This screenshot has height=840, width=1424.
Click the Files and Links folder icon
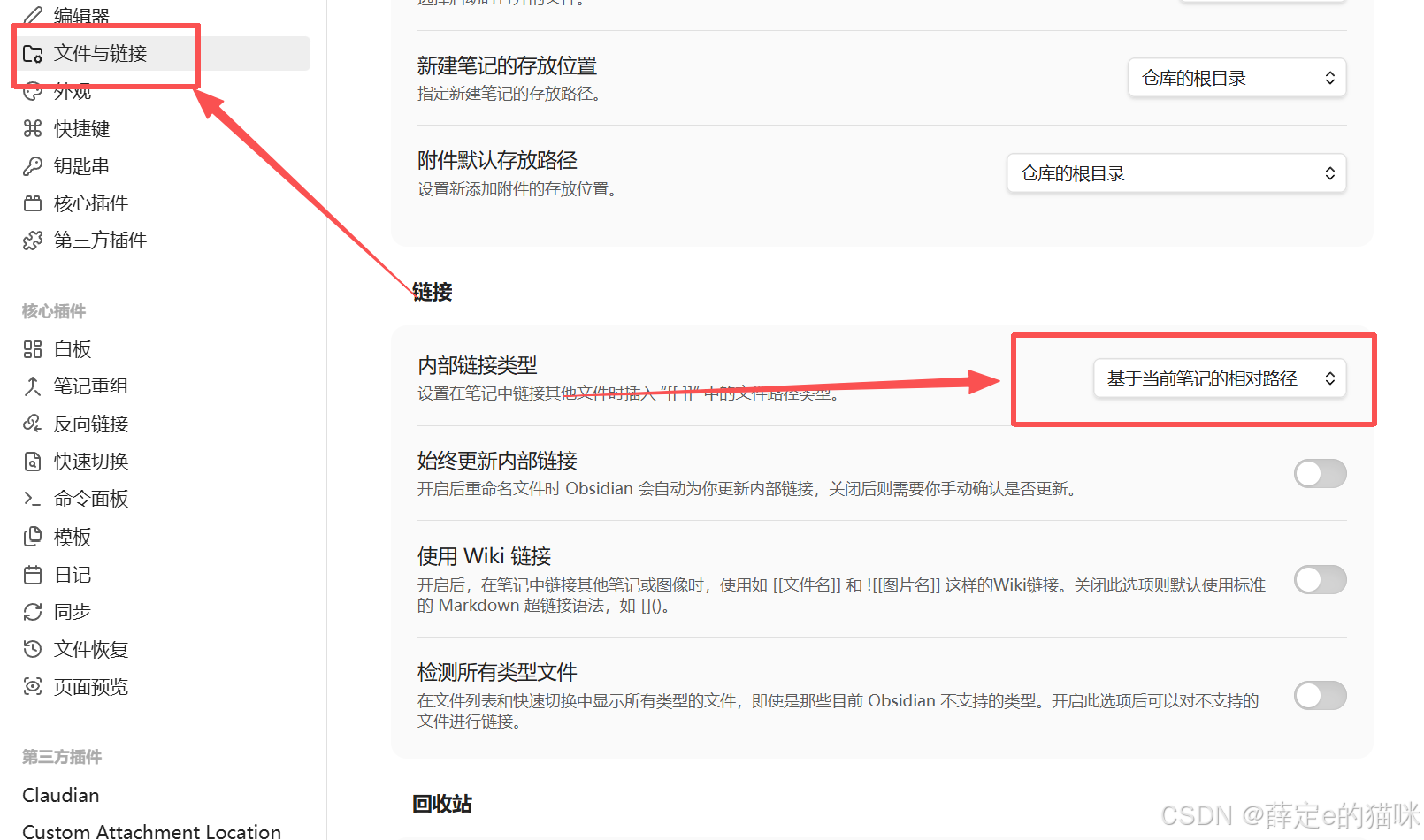(33, 54)
